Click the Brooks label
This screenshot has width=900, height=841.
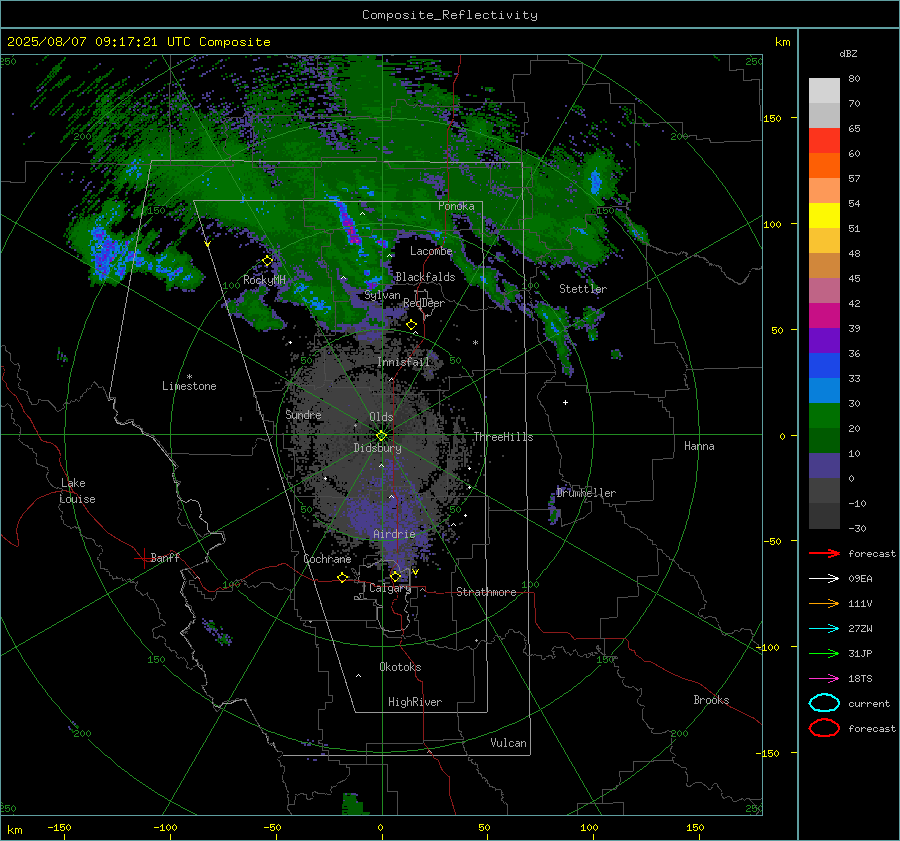click(711, 700)
